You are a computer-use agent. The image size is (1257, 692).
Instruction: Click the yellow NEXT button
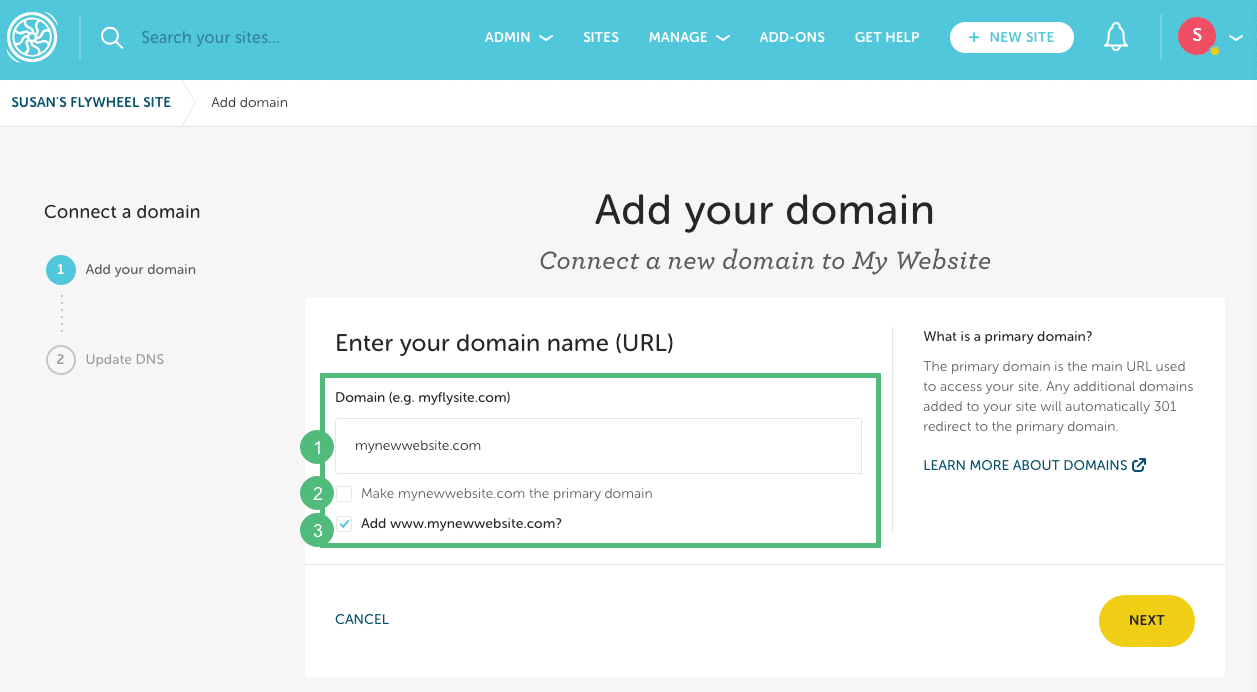[x=1146, y=620]
